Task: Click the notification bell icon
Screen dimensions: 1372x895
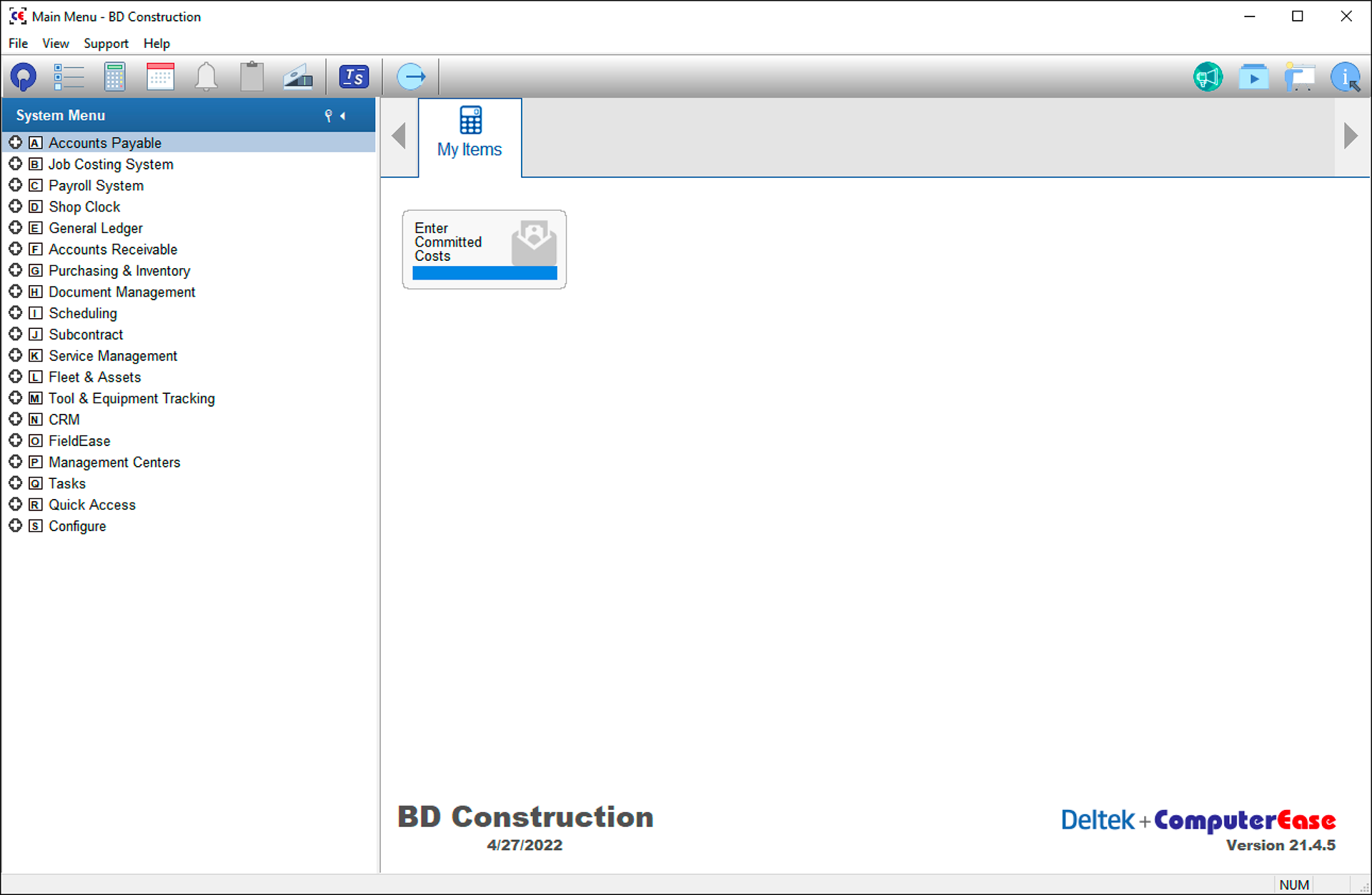Action: pos(207,76)
